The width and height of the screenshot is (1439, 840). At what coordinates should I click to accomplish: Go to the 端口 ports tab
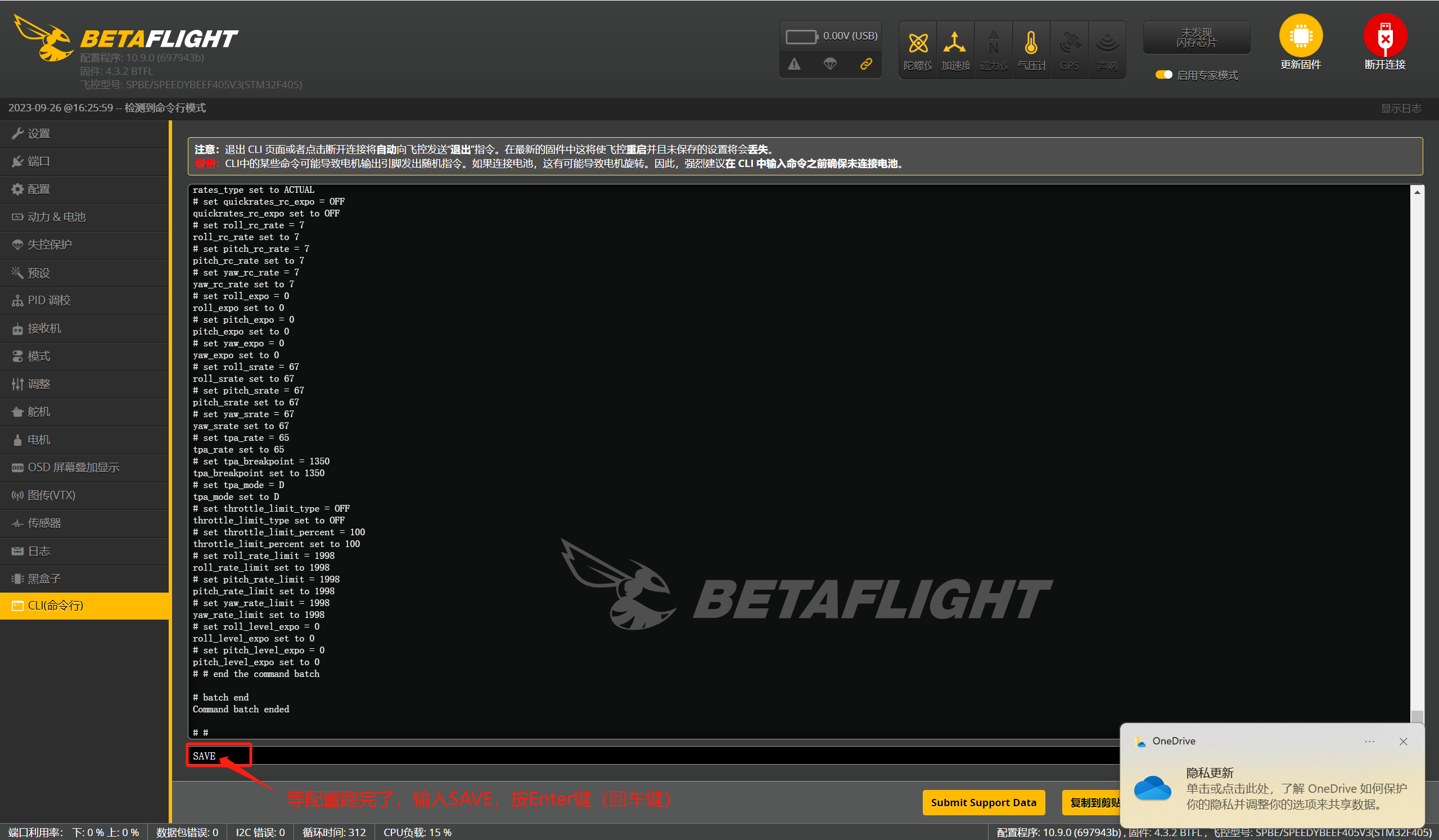pos(39,161)
